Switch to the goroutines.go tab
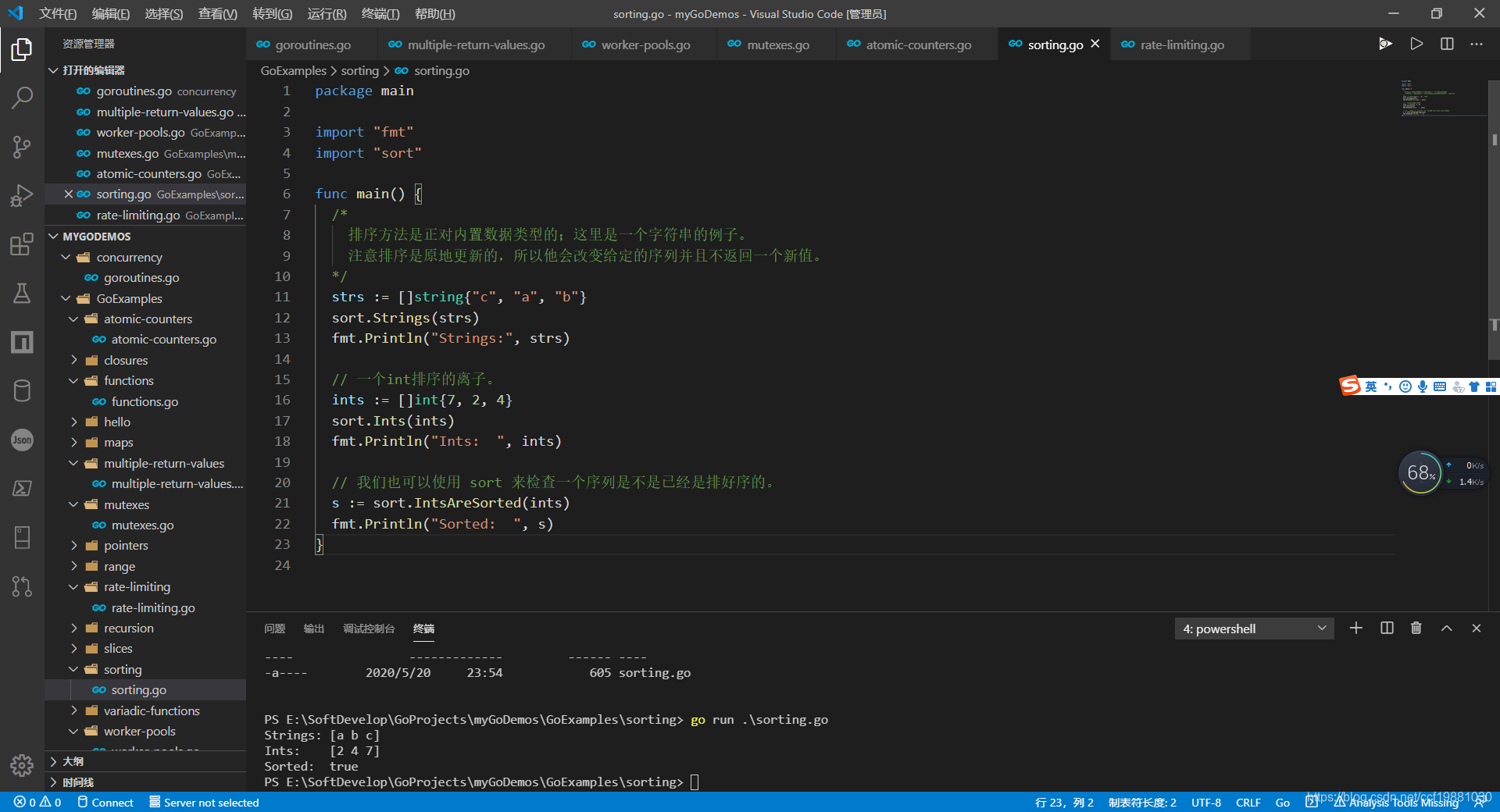 tap(312, 45)
